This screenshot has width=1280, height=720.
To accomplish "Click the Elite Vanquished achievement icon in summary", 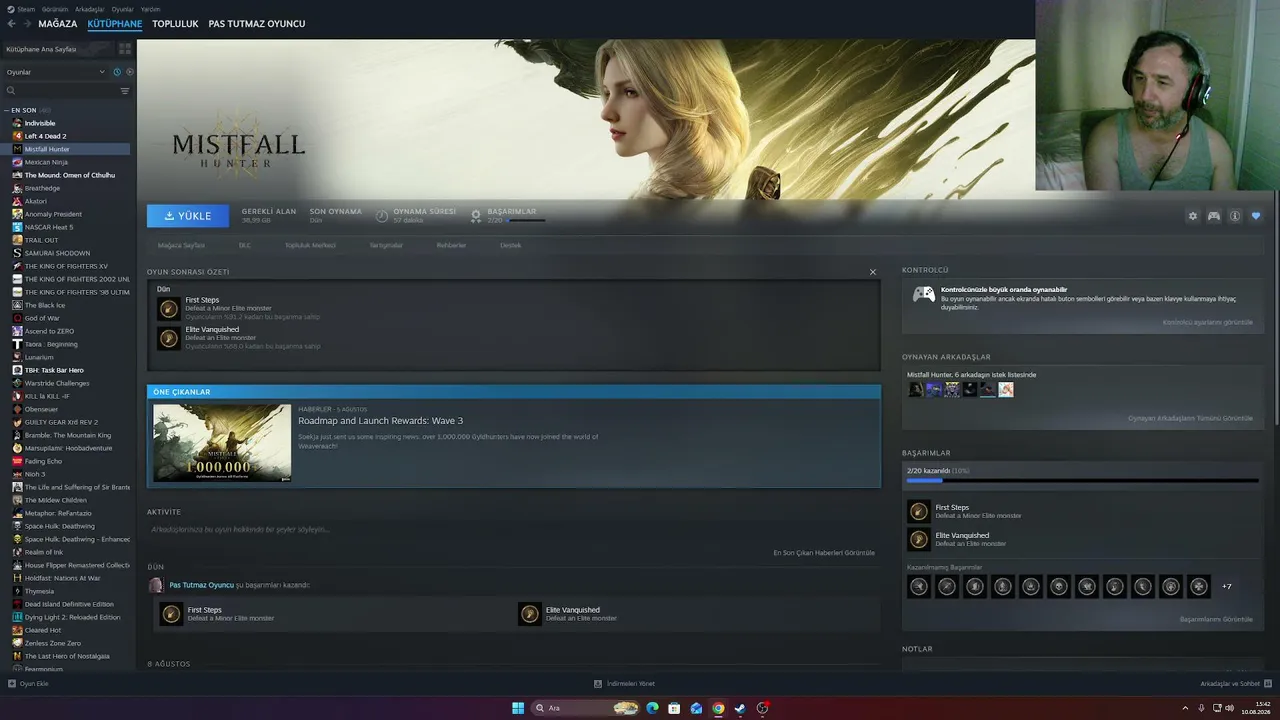I will tap(168, 338).
